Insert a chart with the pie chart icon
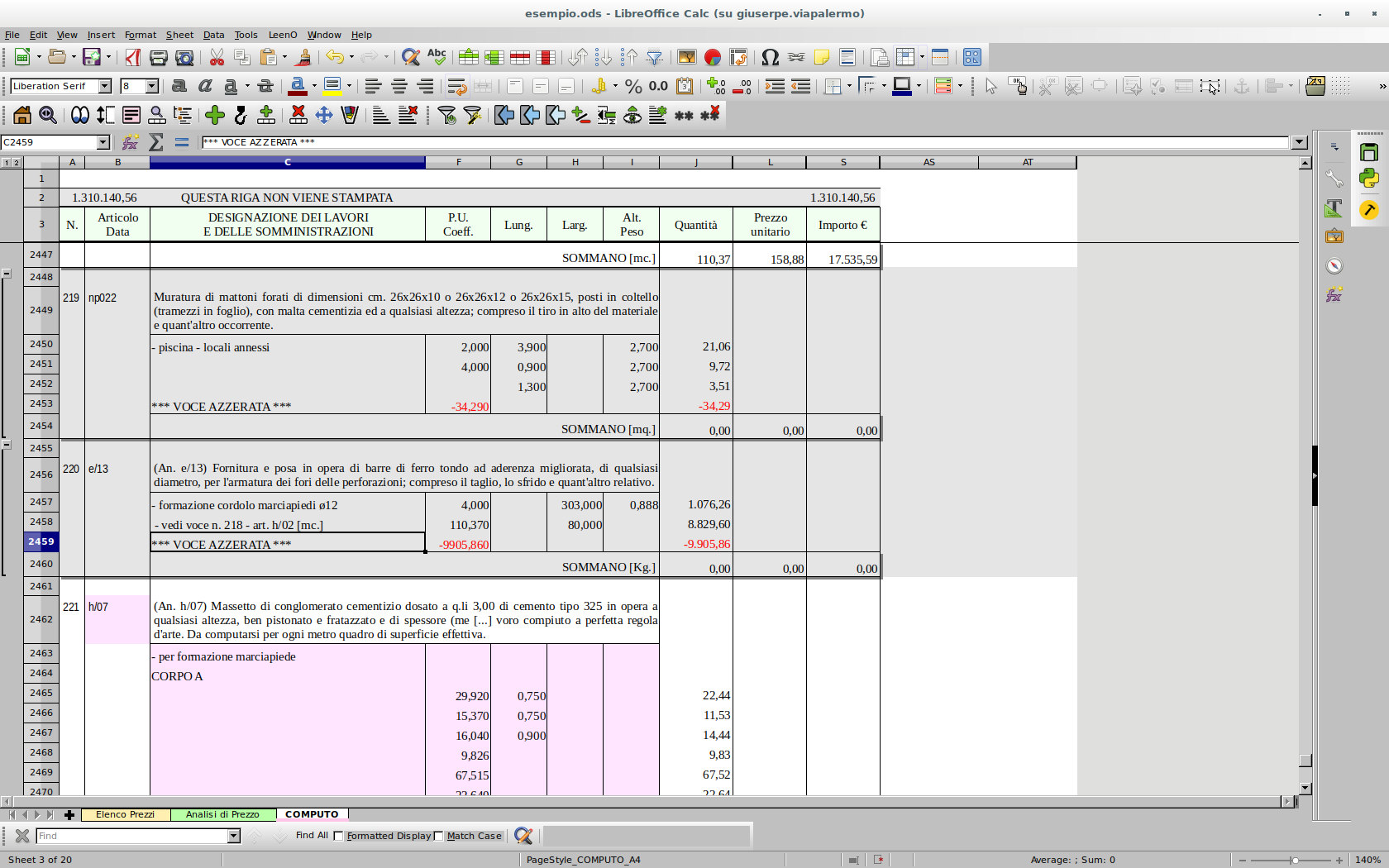Screen dimensions: 1389x868 tap(713, 57)
